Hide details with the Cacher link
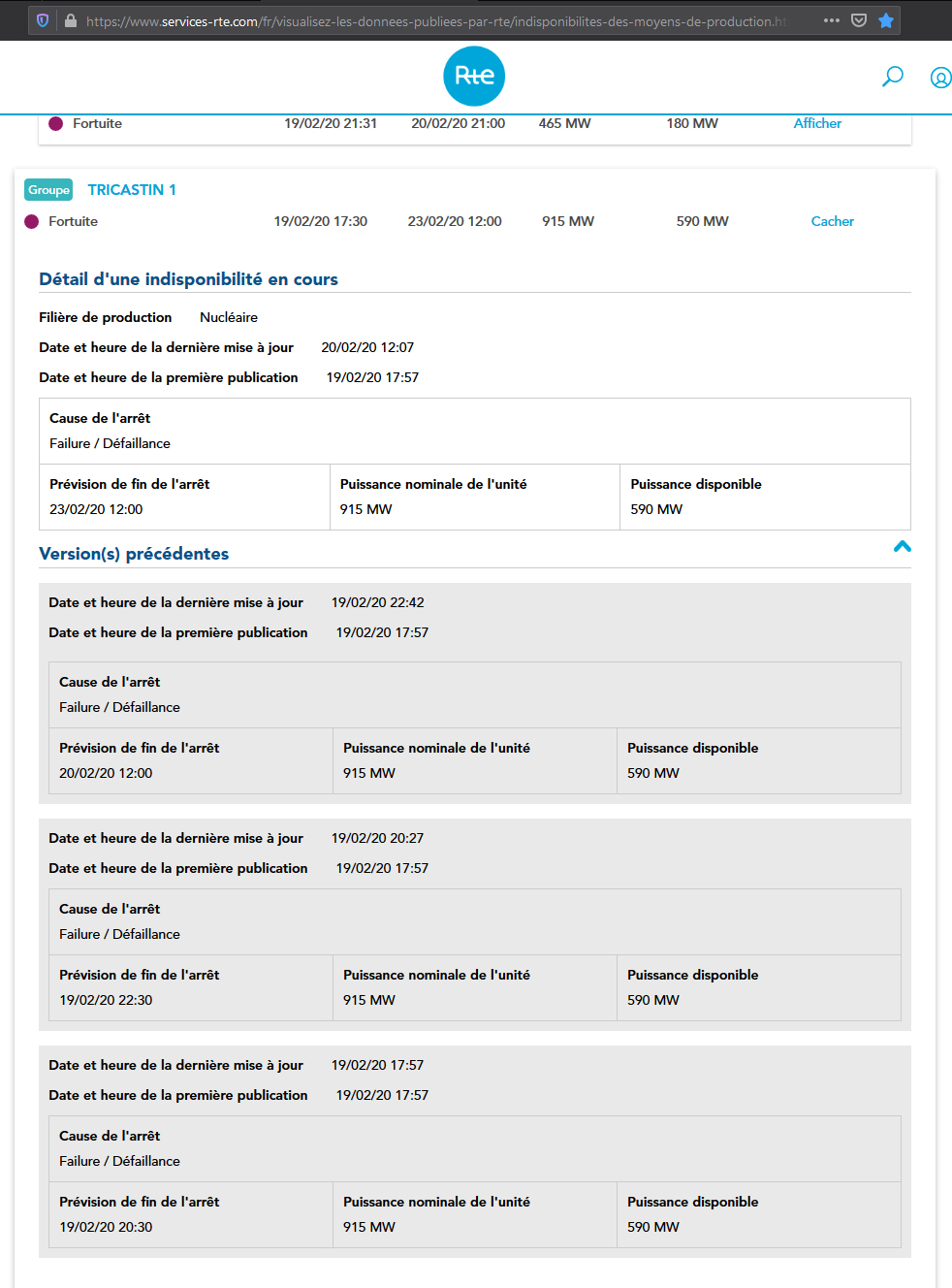952x1288 pixels. pyautogui.click(x=833, y=221)
